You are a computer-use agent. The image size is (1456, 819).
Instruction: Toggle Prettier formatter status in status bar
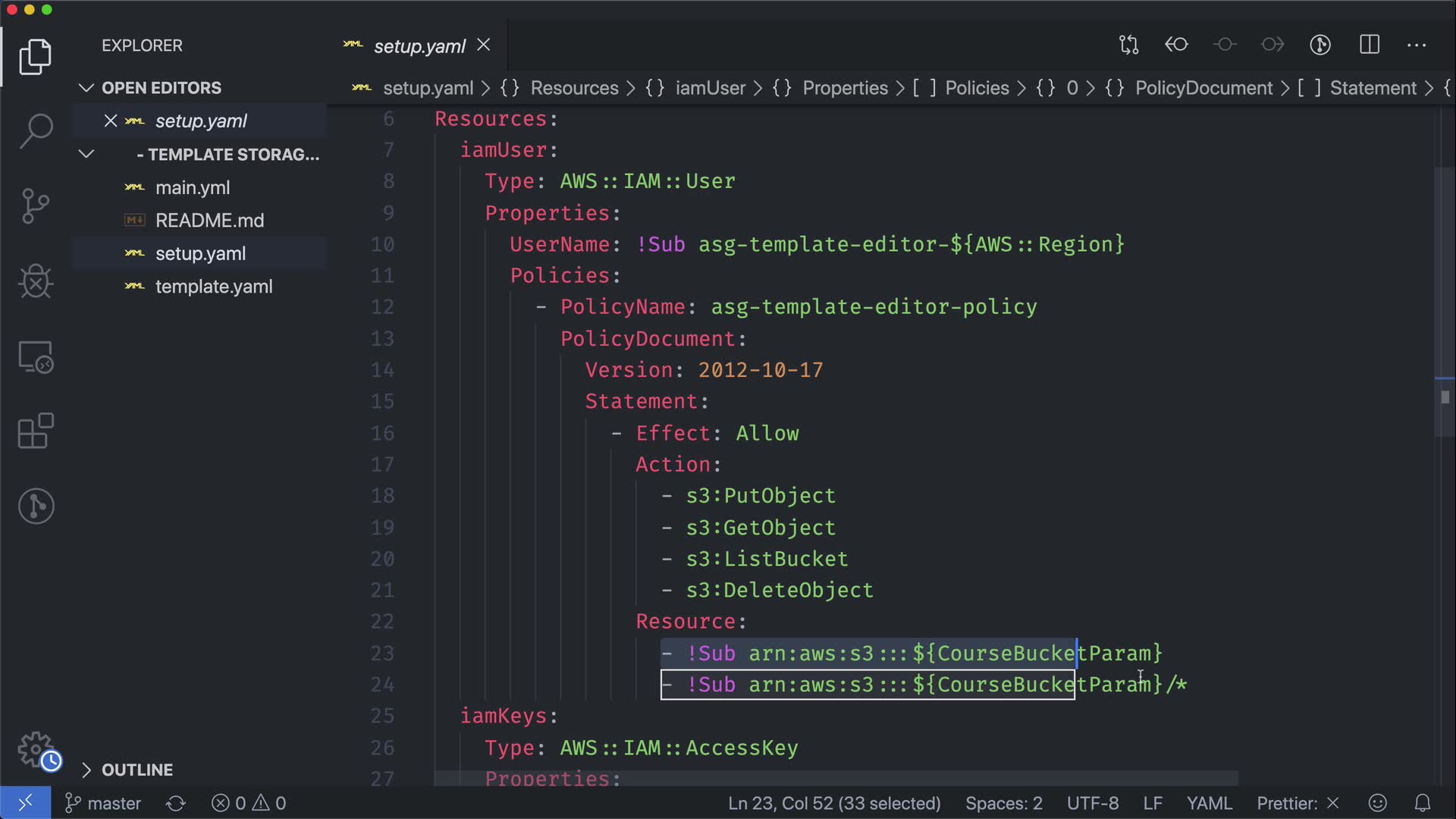pos(1298,803)
